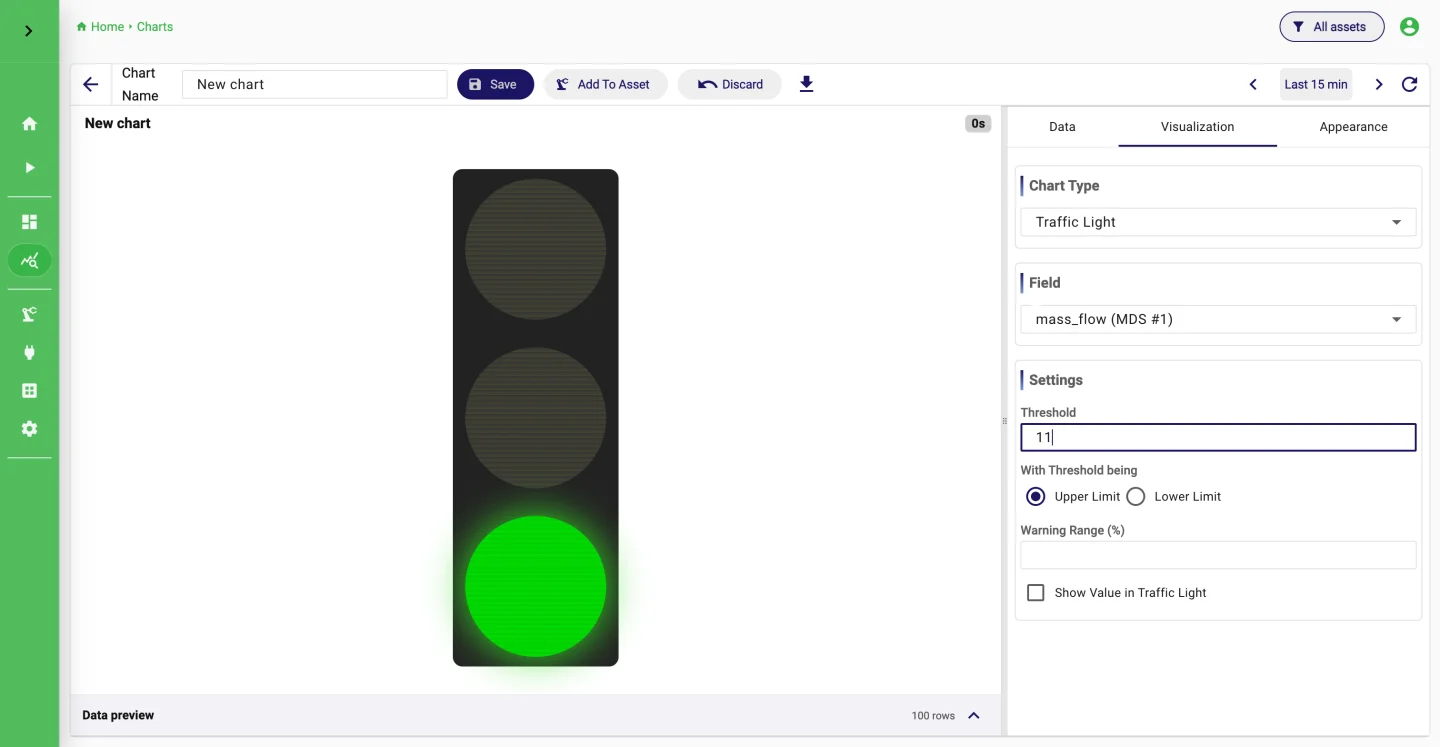Viewport: 1440px width, 747px height.
Task: Click the Threshold input field
Action: pyautogui.click(x=1218, y=438)
